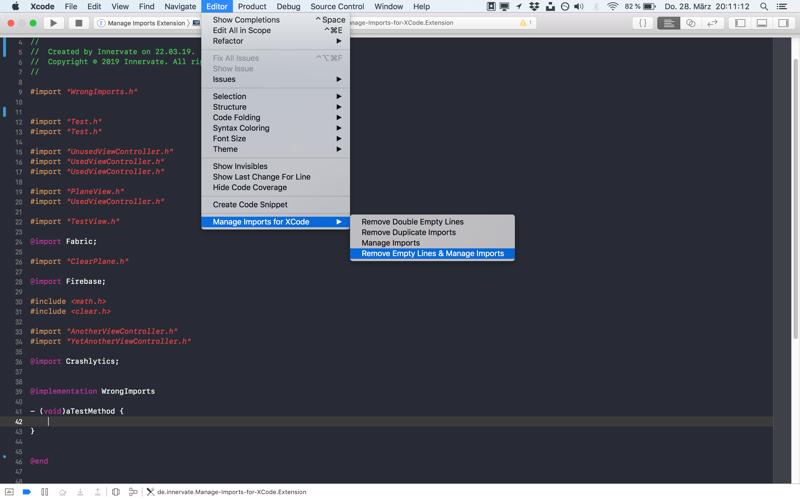Screen dimensions: 800x500
Task: Open the Product menu
Action: point(252,7)
